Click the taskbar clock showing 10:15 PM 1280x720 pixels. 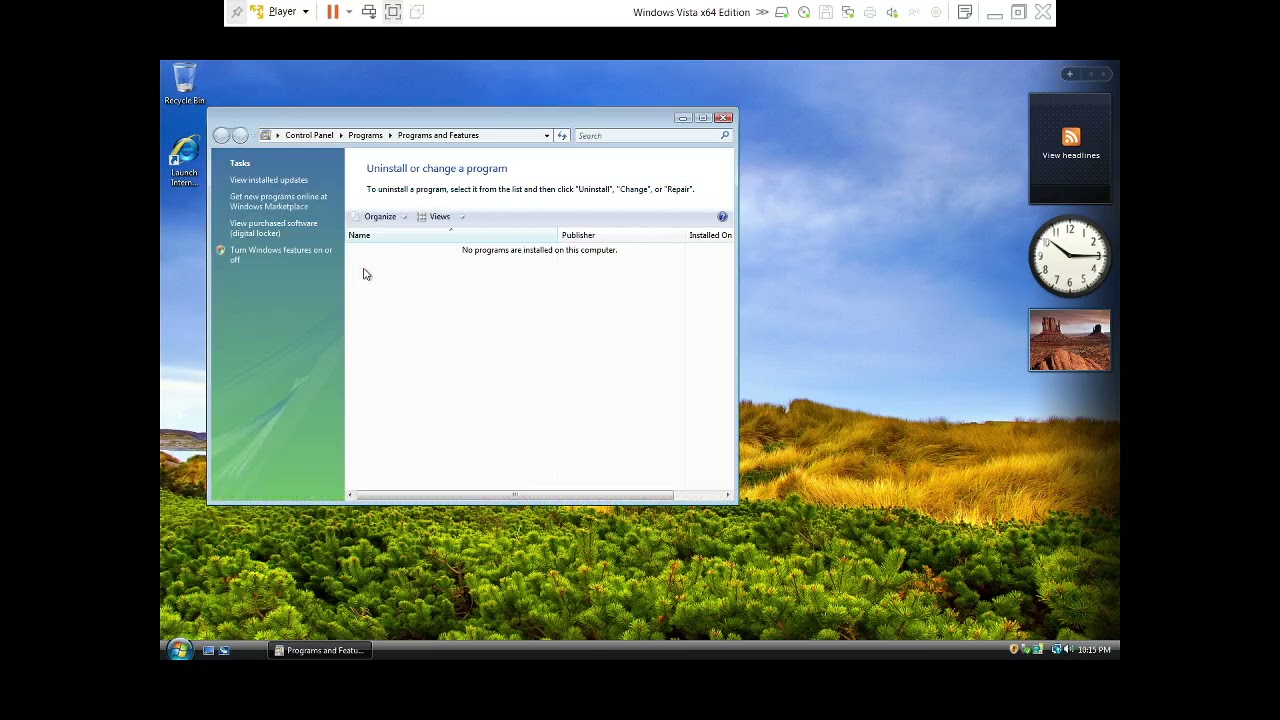[1094, 650]
